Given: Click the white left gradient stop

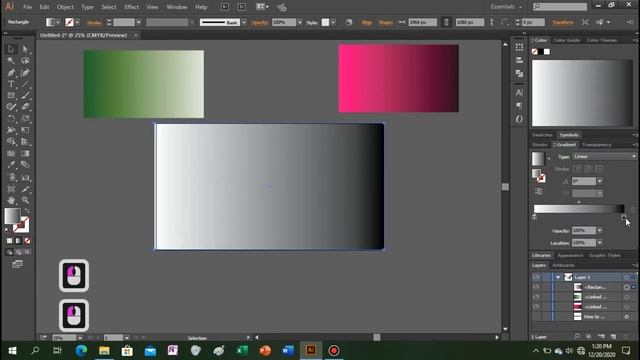Looking at the screenshot, I should tap(534, 218).
